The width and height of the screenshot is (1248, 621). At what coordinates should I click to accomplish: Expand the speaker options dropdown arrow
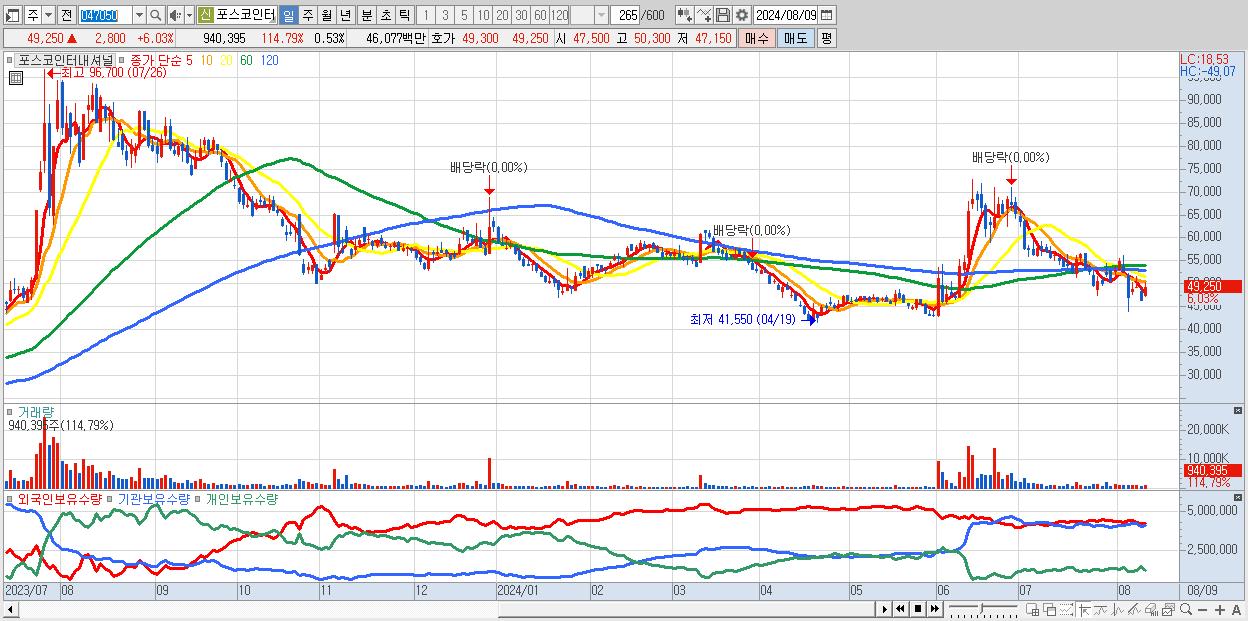[189, 15]
